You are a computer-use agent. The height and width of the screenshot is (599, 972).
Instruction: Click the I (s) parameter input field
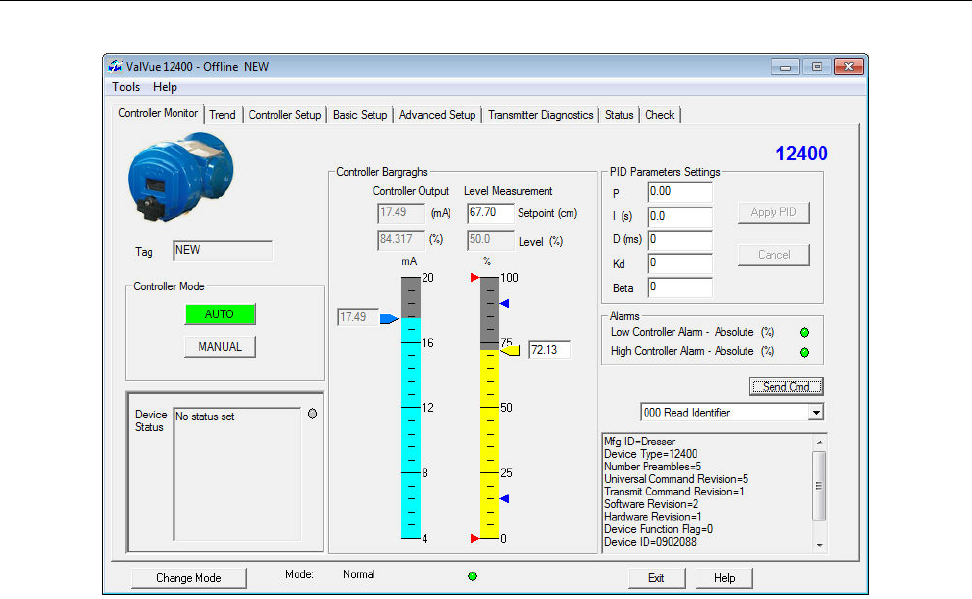coord(680,216)
